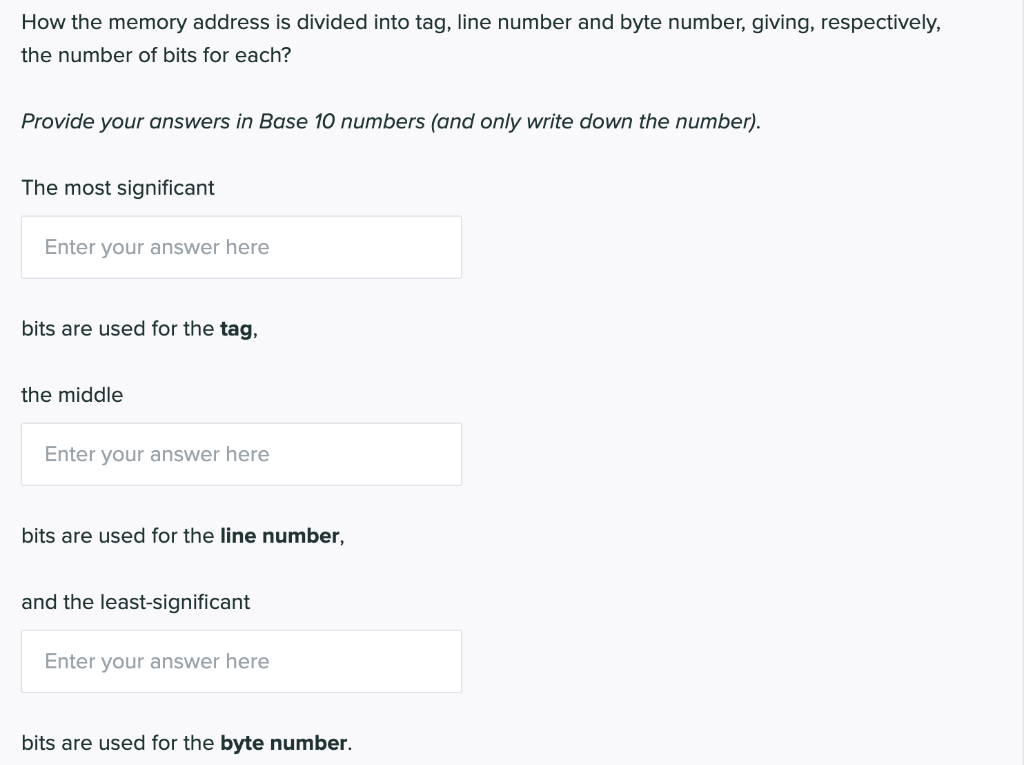Click the text 'and the least-significant'
The width and height of the screenshot is (1024, 765).
tap(135, 601)
